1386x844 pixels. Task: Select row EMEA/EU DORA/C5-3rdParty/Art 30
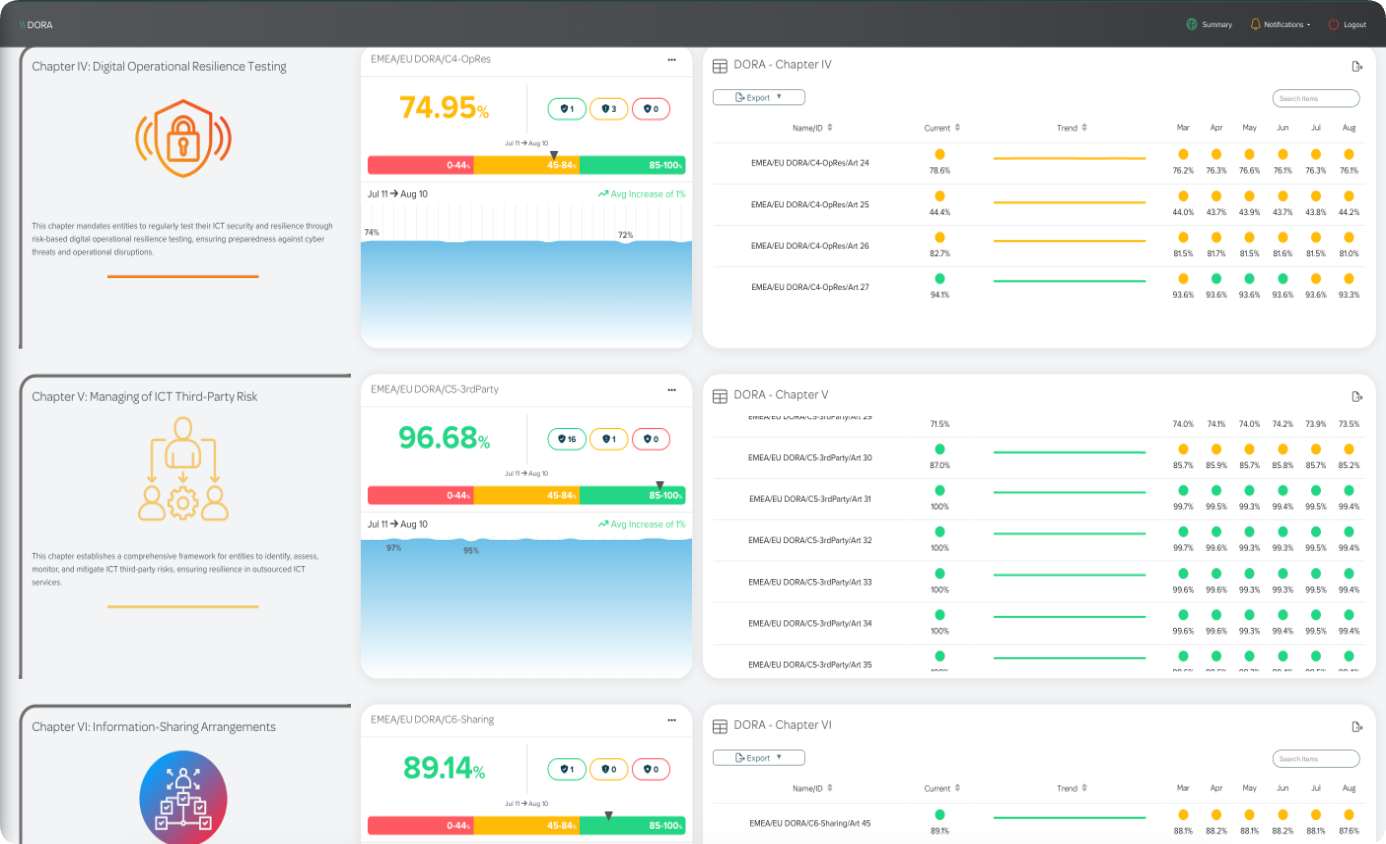pos(1038,457)
